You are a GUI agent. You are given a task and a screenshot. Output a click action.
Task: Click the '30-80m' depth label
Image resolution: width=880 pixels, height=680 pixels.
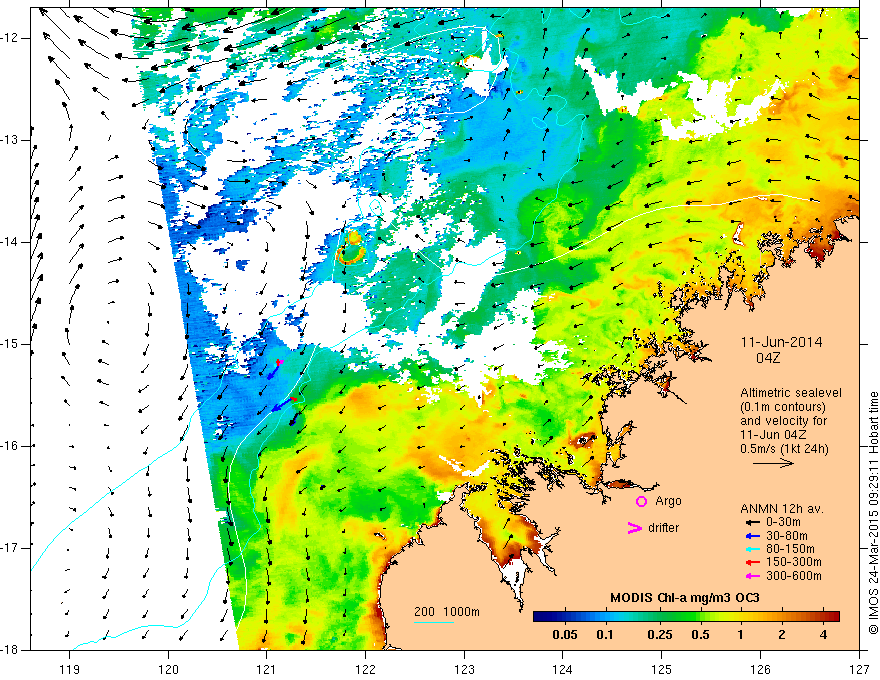pos(786,535)
